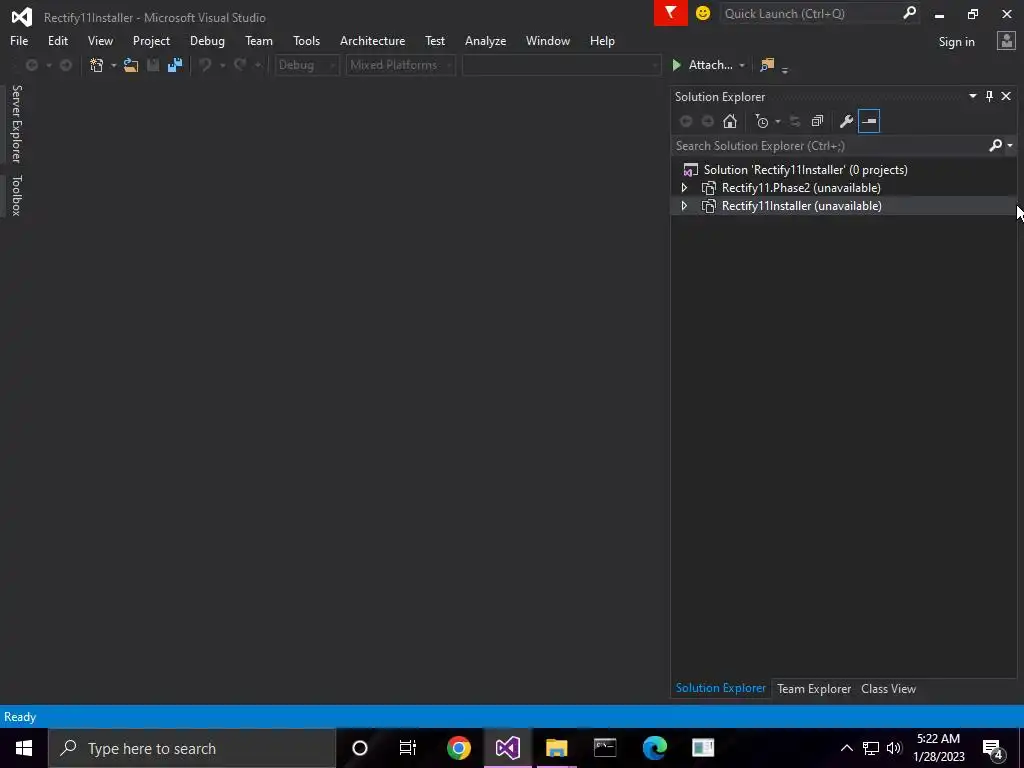Image resolution: width=1024 pixels, height=768 pixels.
Task: Click the Attach start button
Action: click(x=703, y=65)
